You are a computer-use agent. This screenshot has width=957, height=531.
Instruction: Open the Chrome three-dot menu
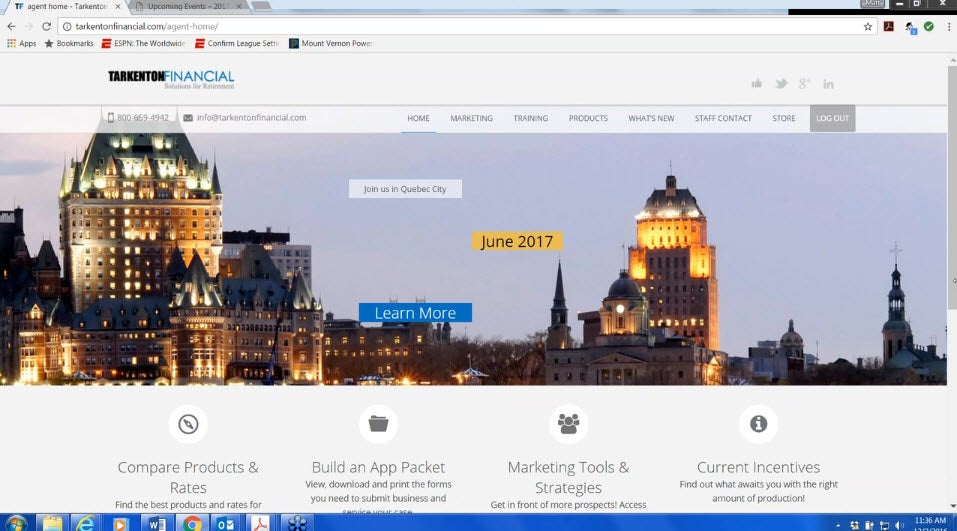[948, 26]
